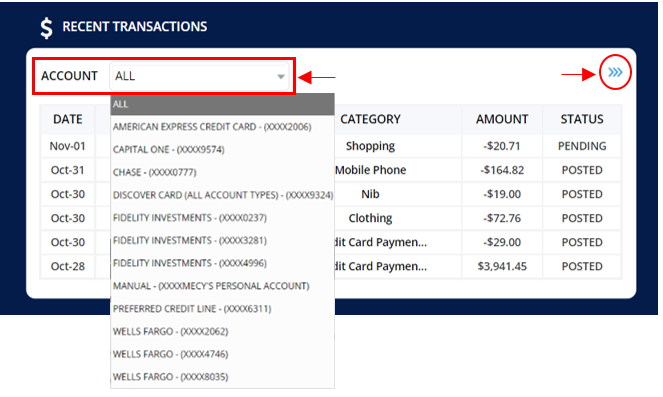Pick Preferred Credit Line (XXXX6311)
Screen dimensions: 663x397
tap(222, 309)
